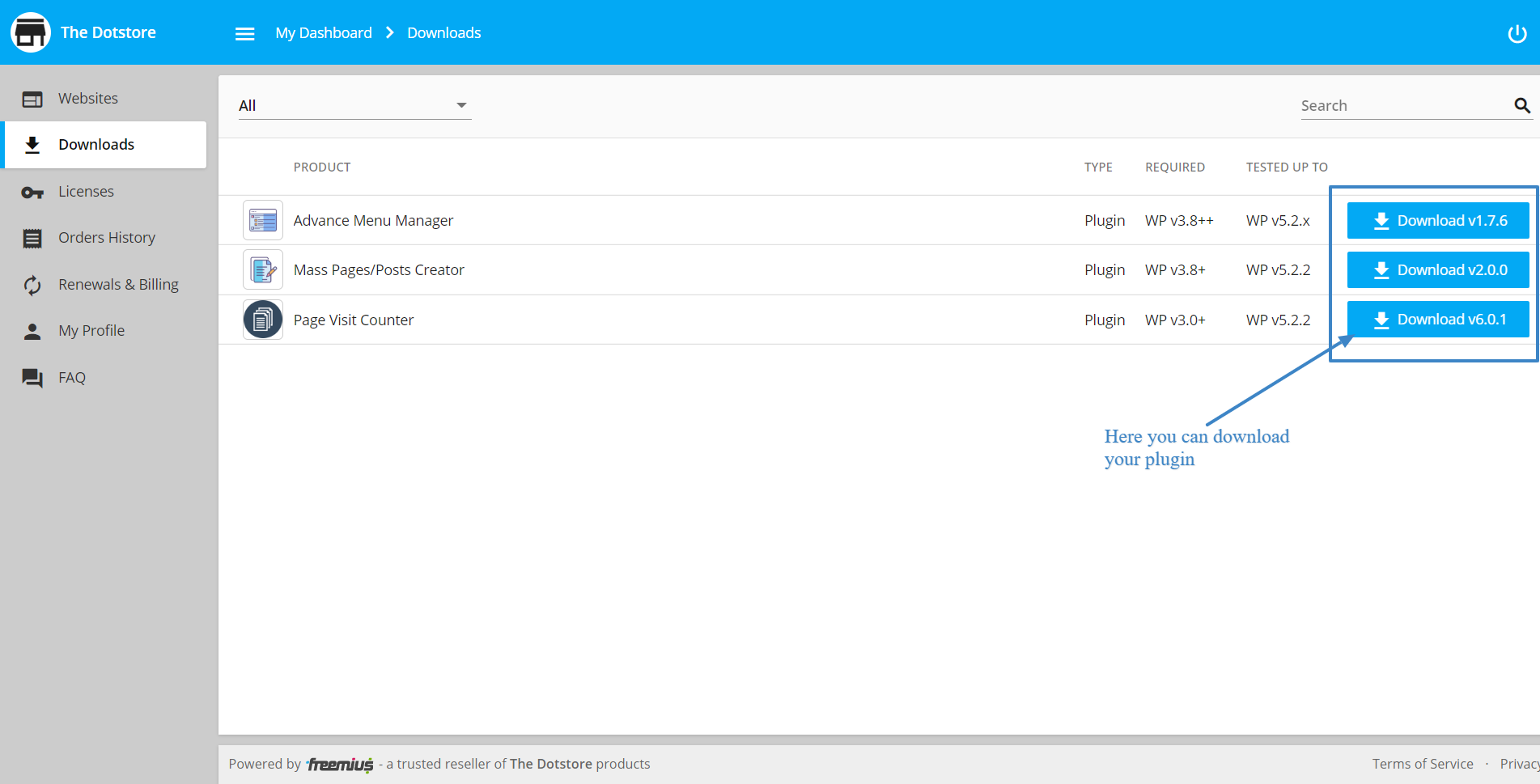The width and height of the screenshot is (1540, 784).
Task: Click the Advance Menu Manager plugin icon
Action: point(263,220)
